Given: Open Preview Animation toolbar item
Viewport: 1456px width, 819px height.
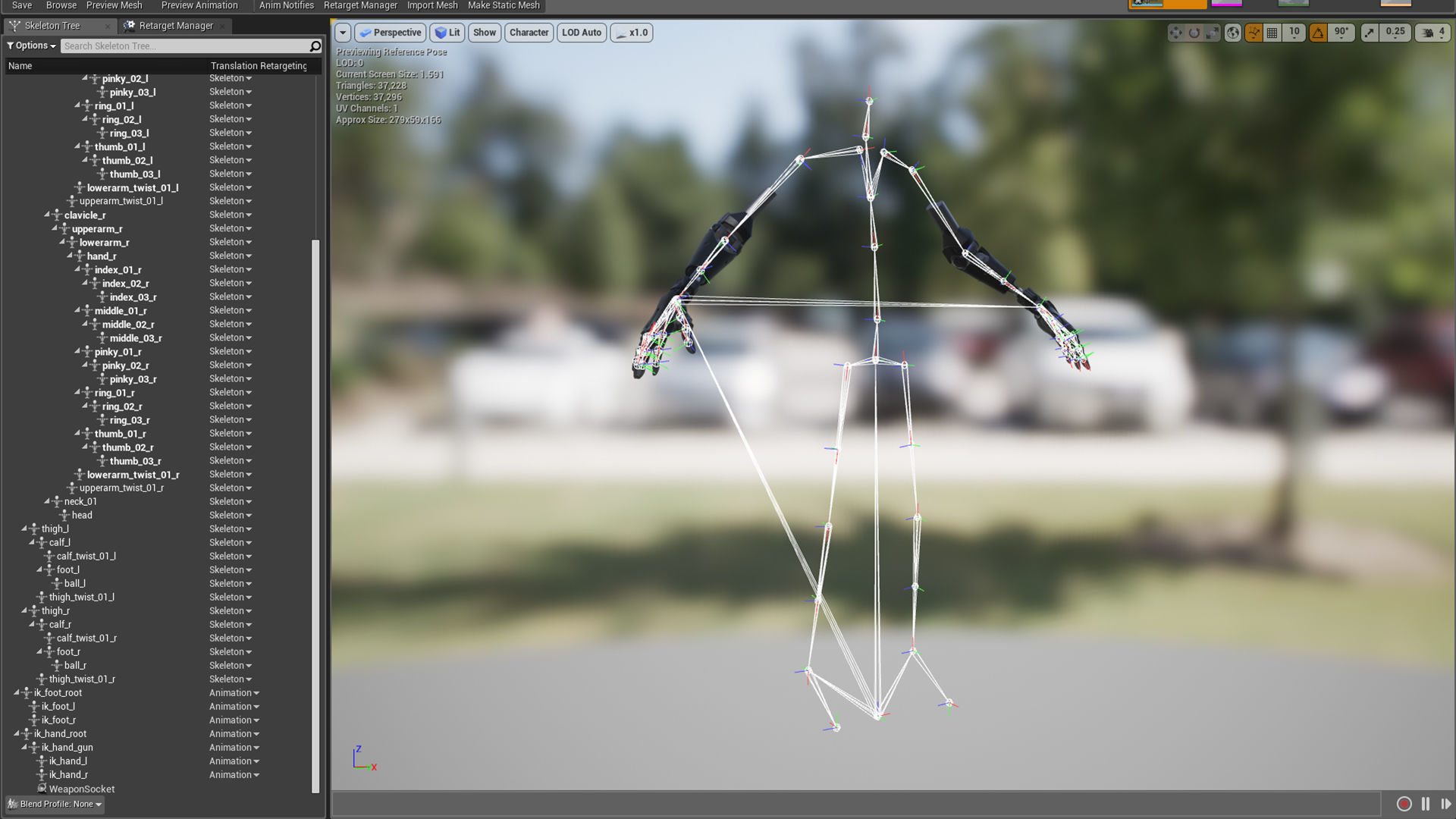Looking at the screenshot, I should (x=199, y=5).
